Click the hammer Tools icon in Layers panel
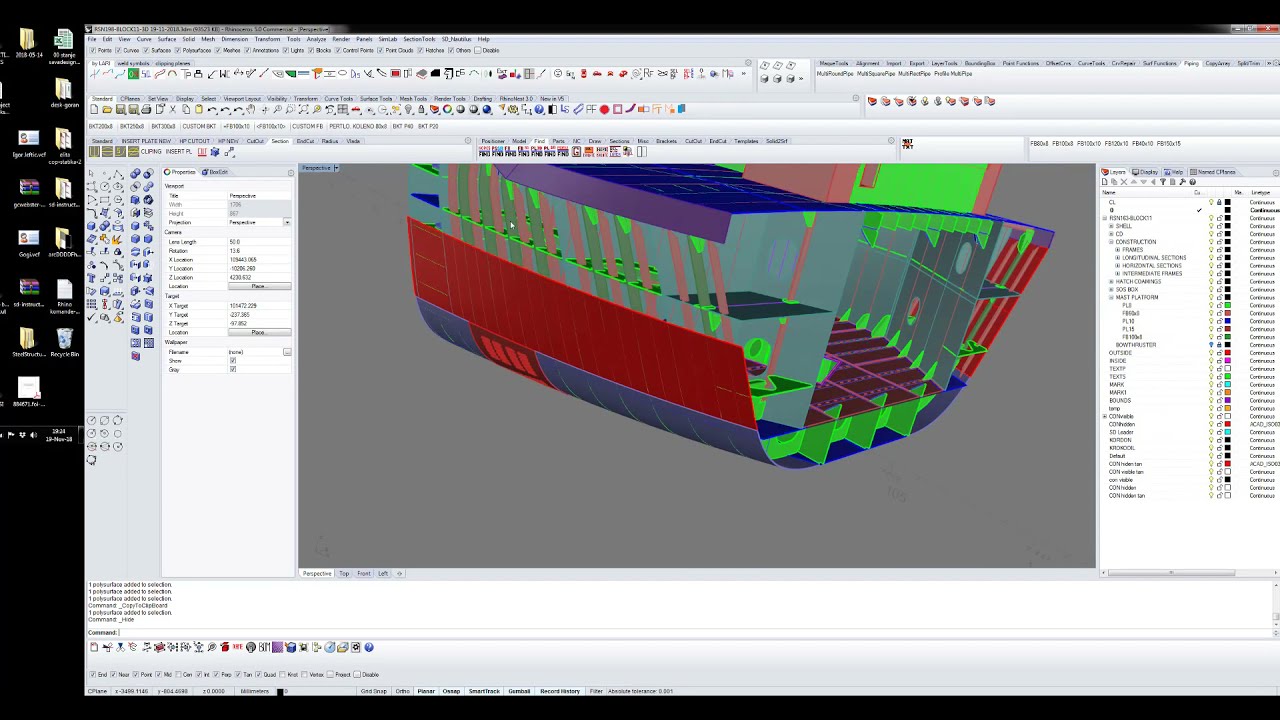 (x=1182, y=182)
